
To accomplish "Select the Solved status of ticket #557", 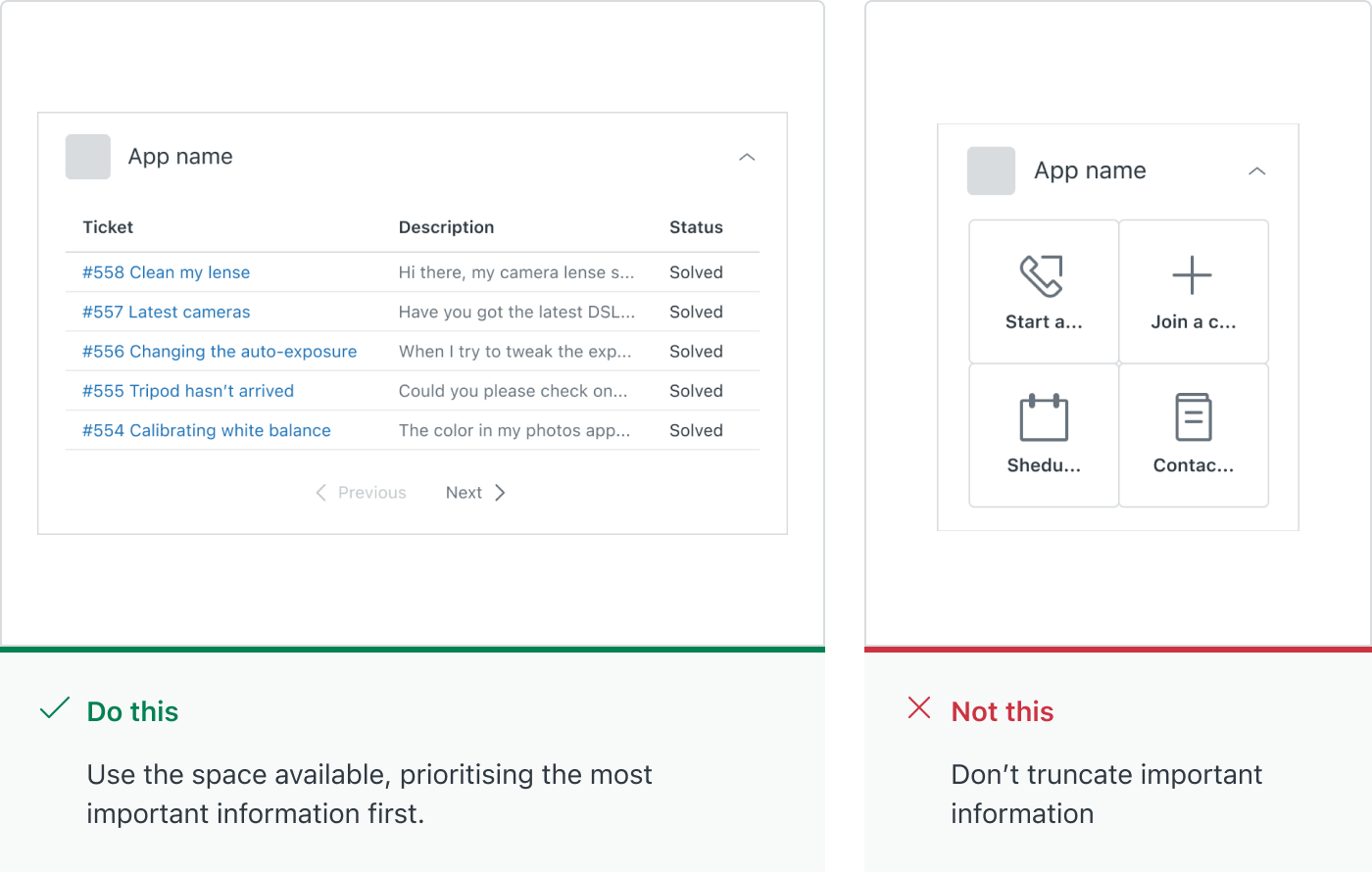I will tap(696, 312).
